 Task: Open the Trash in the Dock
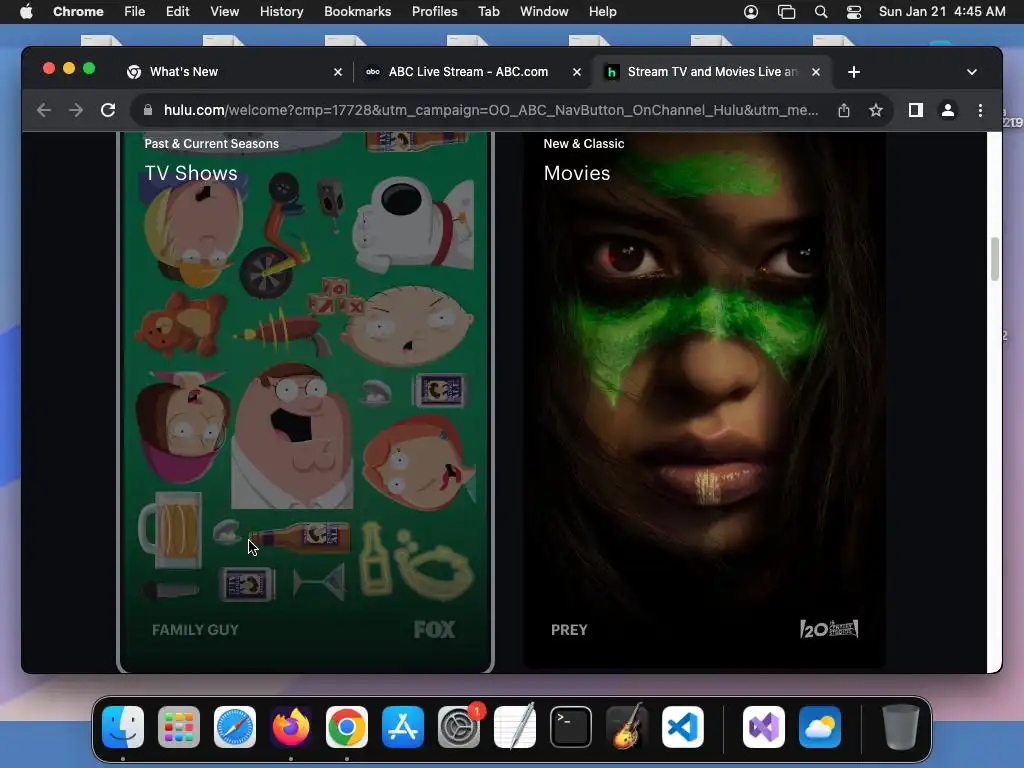pos(901,727)
